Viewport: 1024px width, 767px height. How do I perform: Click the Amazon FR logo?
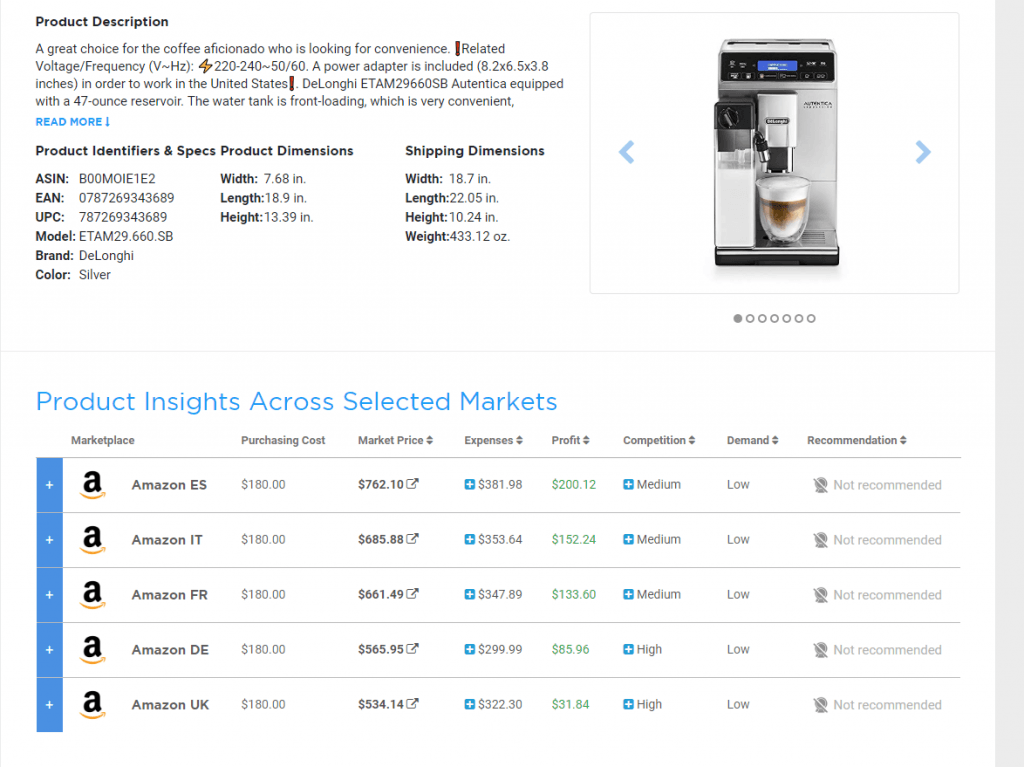pyautogui.click(x=93, y=595)
